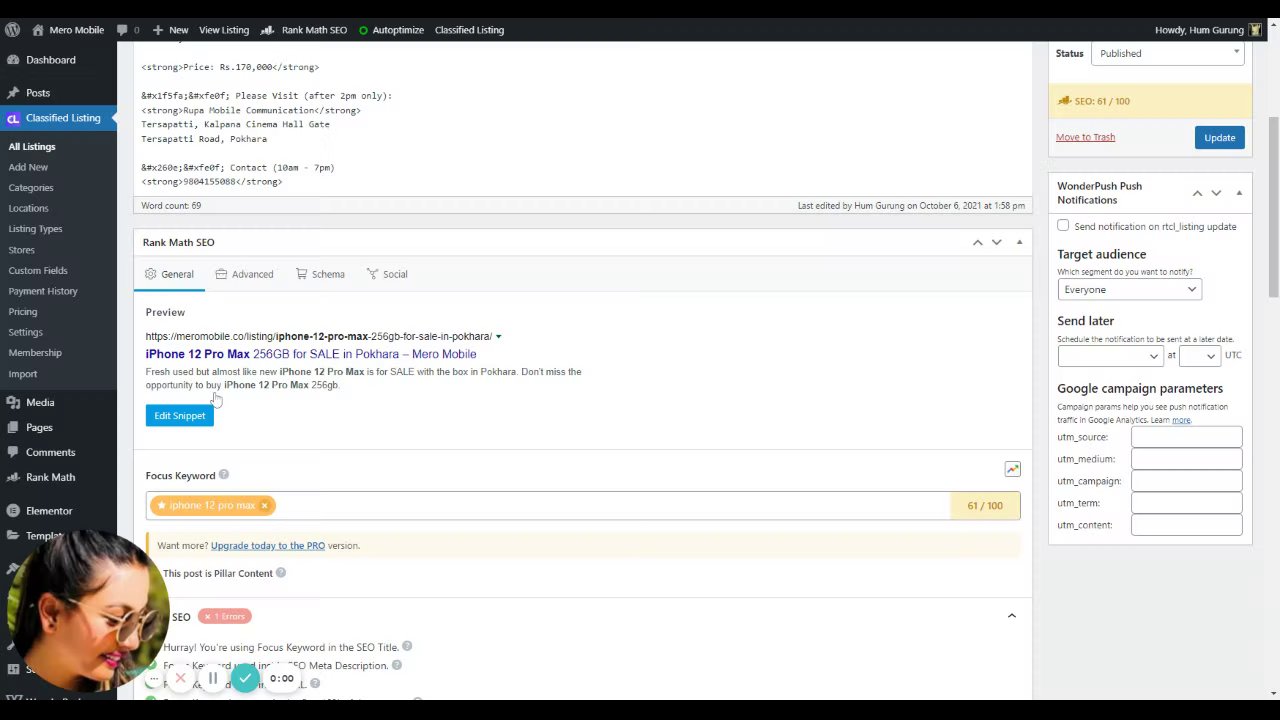Open the Schema tab in Rank Math
This screenshot has height=720, width=1280.
(x=320, y=274)
